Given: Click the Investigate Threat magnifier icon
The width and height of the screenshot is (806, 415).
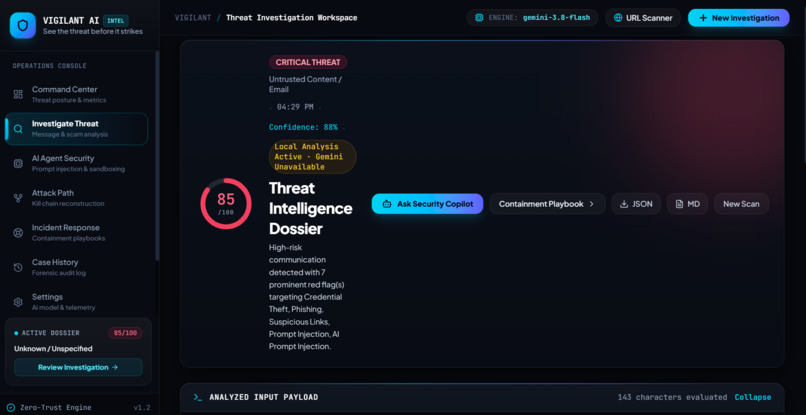Looking at the screenshot, I should [x=18, y=129].
